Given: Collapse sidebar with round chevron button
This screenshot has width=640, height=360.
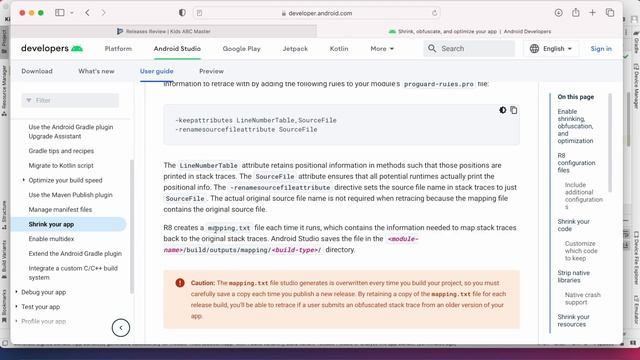Looking at the screenshot, I should tap(120, 328).
